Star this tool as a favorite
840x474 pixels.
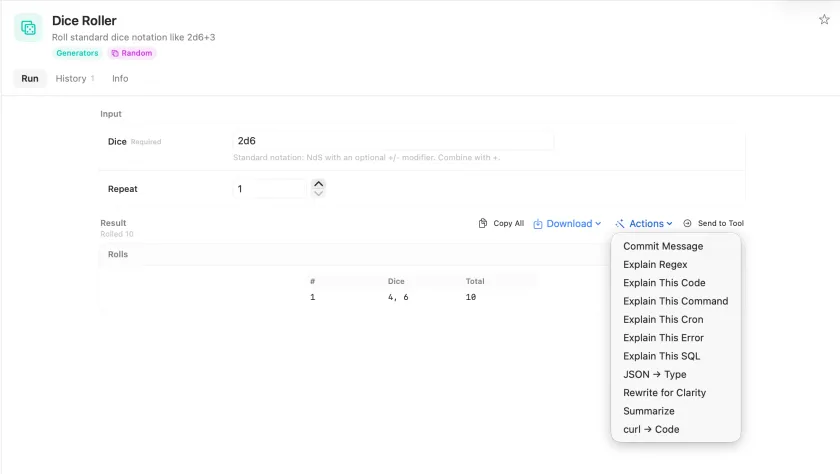click(x=824, y=20)
